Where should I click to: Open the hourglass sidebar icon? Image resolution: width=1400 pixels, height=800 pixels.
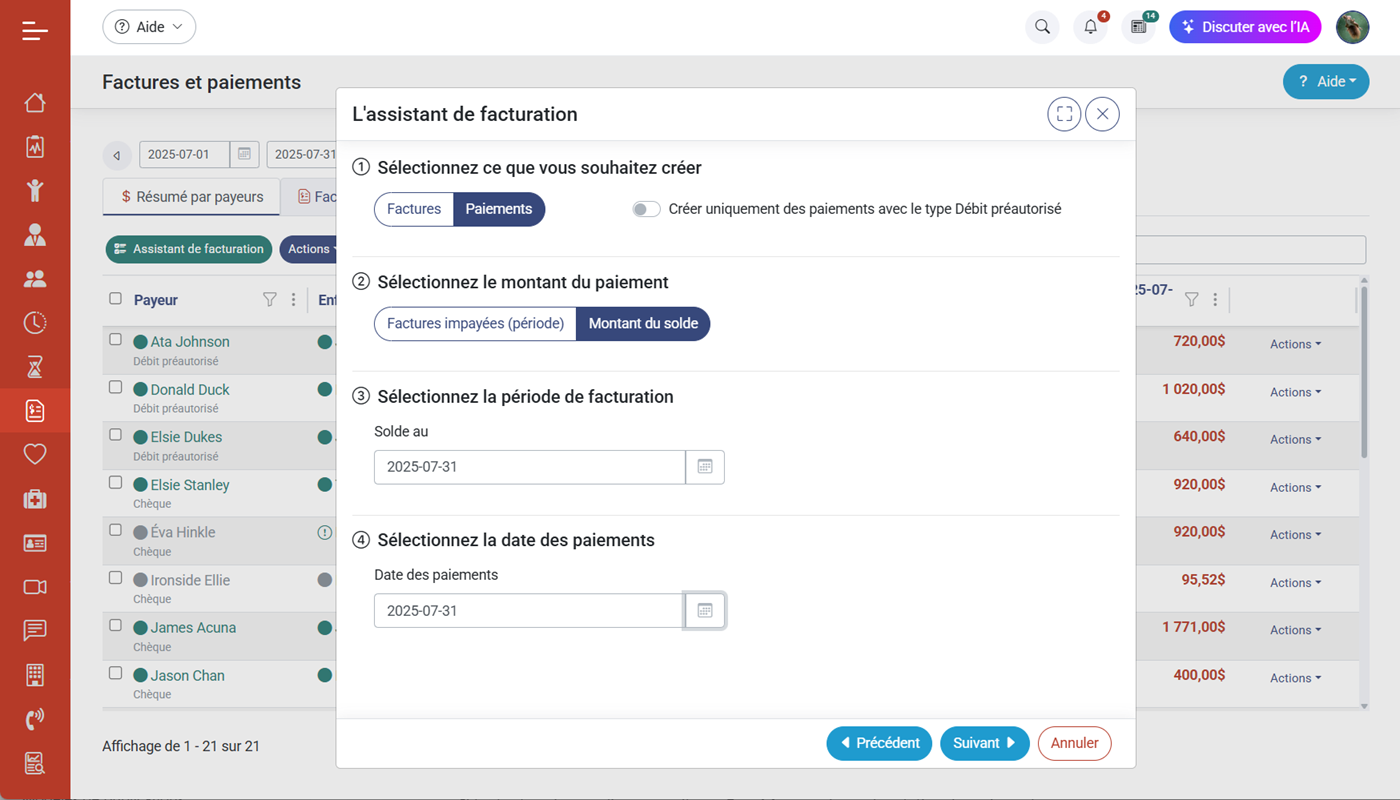pos(35,367)
